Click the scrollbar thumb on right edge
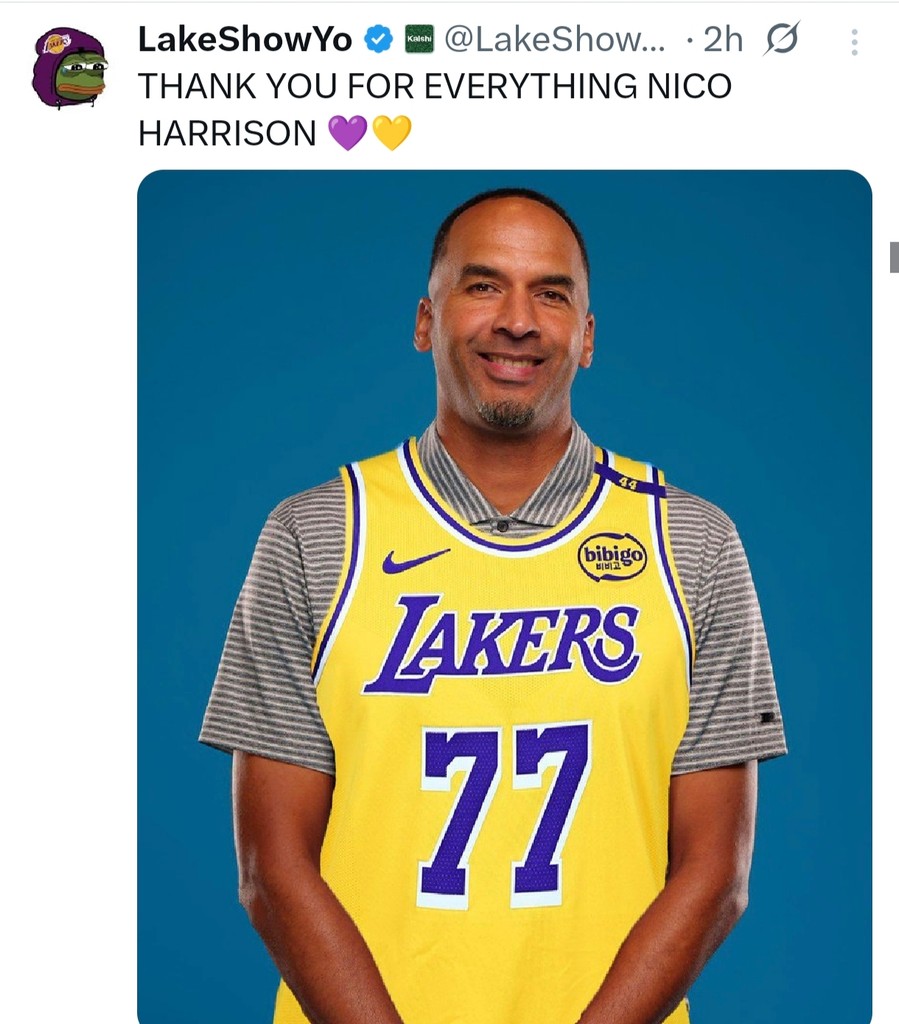Screen dimensions: 899x1024 point(893,257)
